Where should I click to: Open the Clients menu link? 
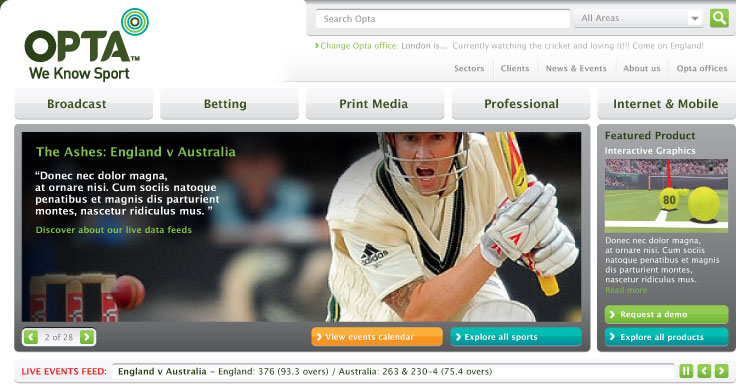coord(515,68)
